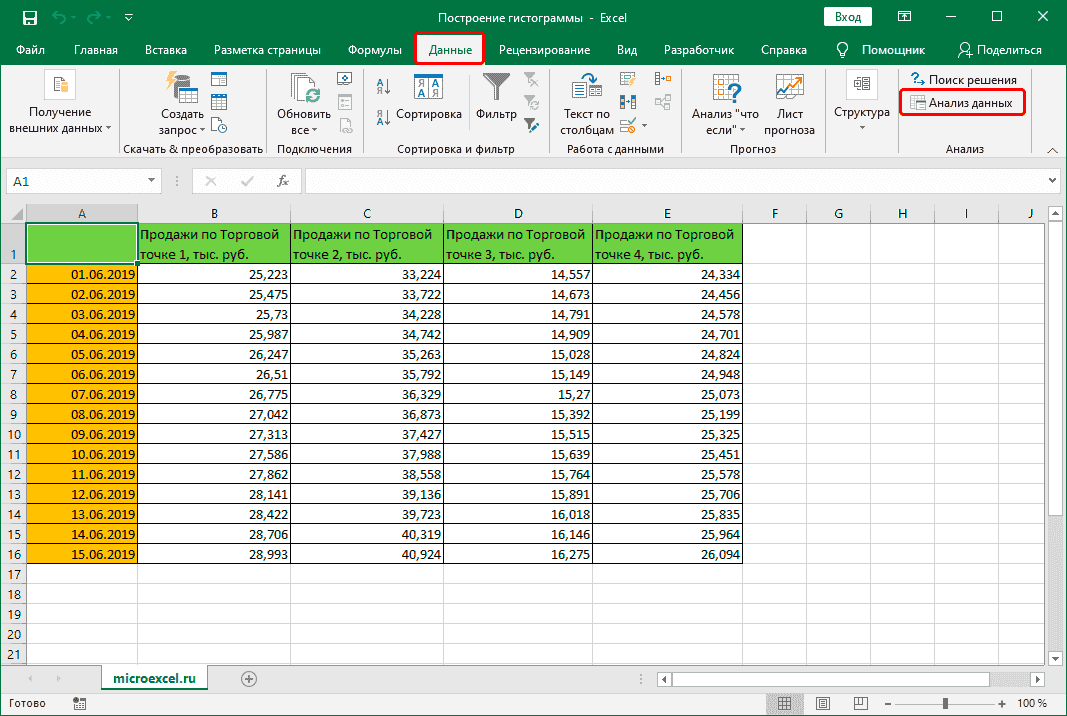Open the Formulas (Формулы) ribbon tab

coord(375,50)
